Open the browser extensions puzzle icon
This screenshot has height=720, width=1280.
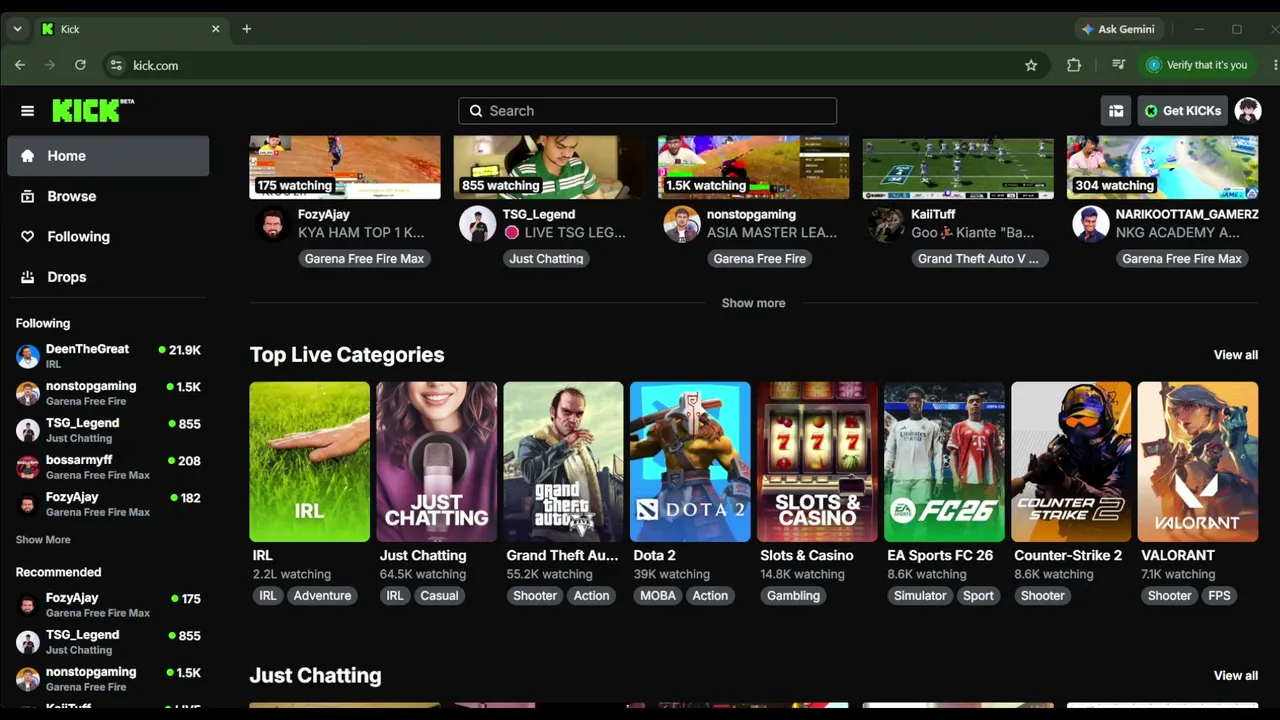(1074, 65)
